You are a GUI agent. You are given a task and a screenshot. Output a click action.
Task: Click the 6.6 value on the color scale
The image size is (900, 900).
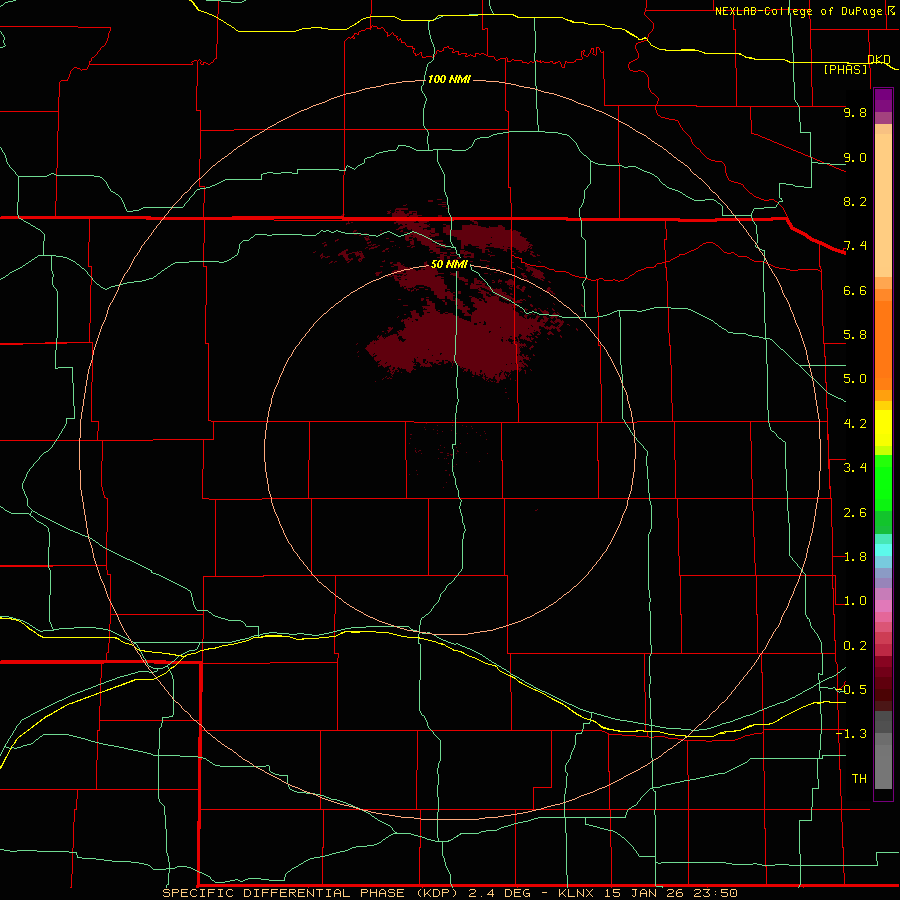pos(855,291)
